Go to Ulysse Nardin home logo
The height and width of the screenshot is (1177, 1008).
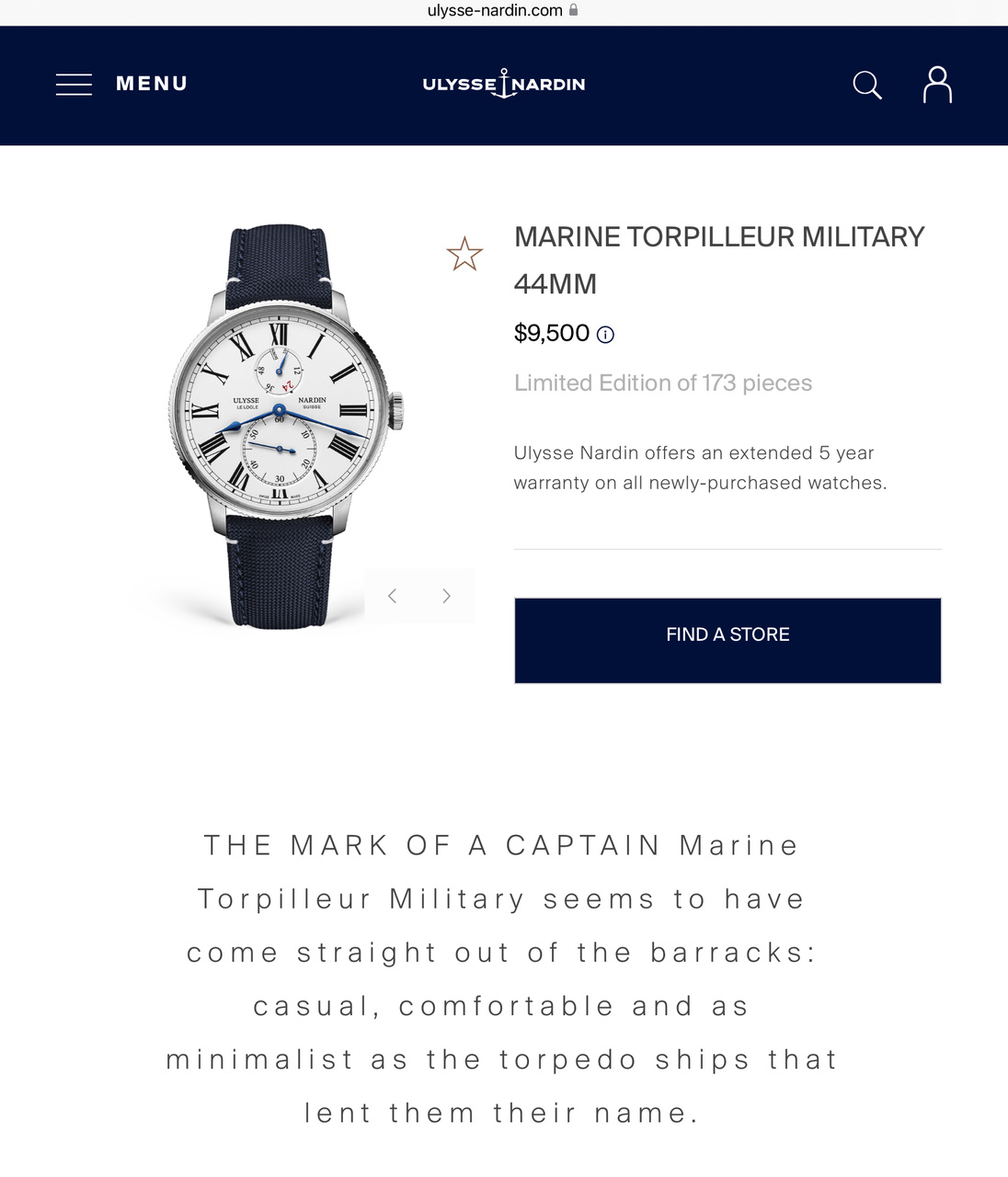coord(504,84)
